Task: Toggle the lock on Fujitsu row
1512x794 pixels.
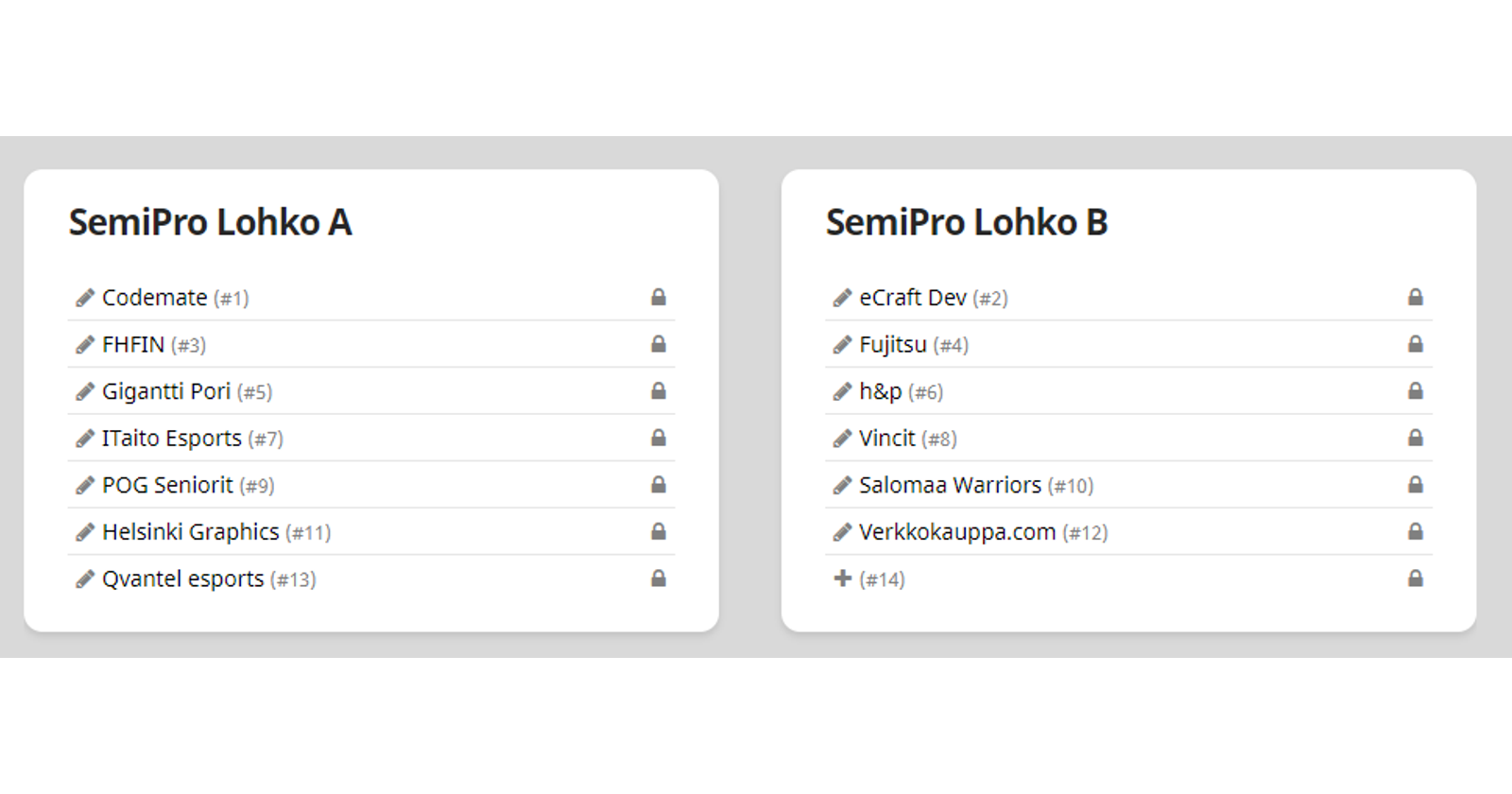Action: [1416, 344]
